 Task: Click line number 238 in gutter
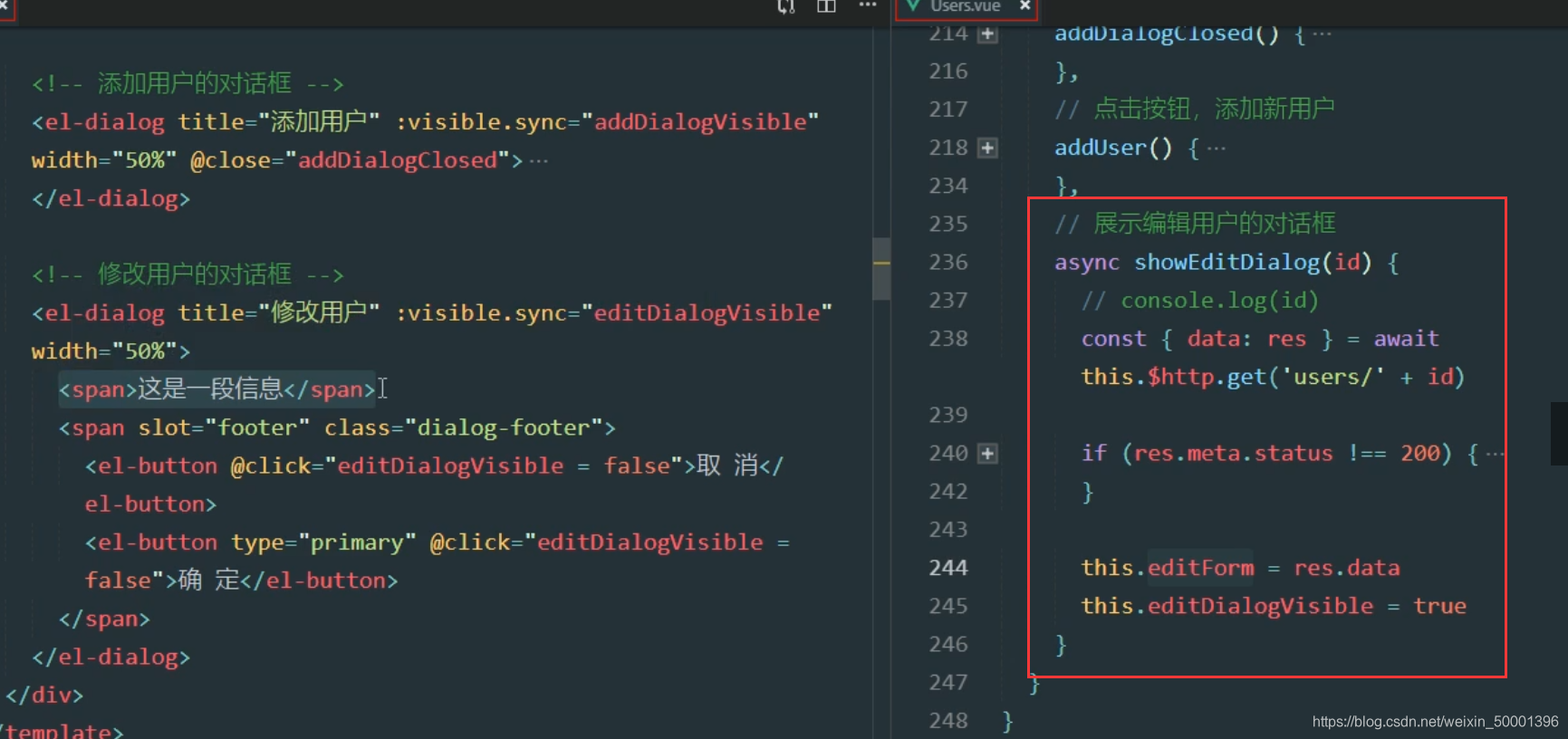pyautogui.click(x=948, y=339)
